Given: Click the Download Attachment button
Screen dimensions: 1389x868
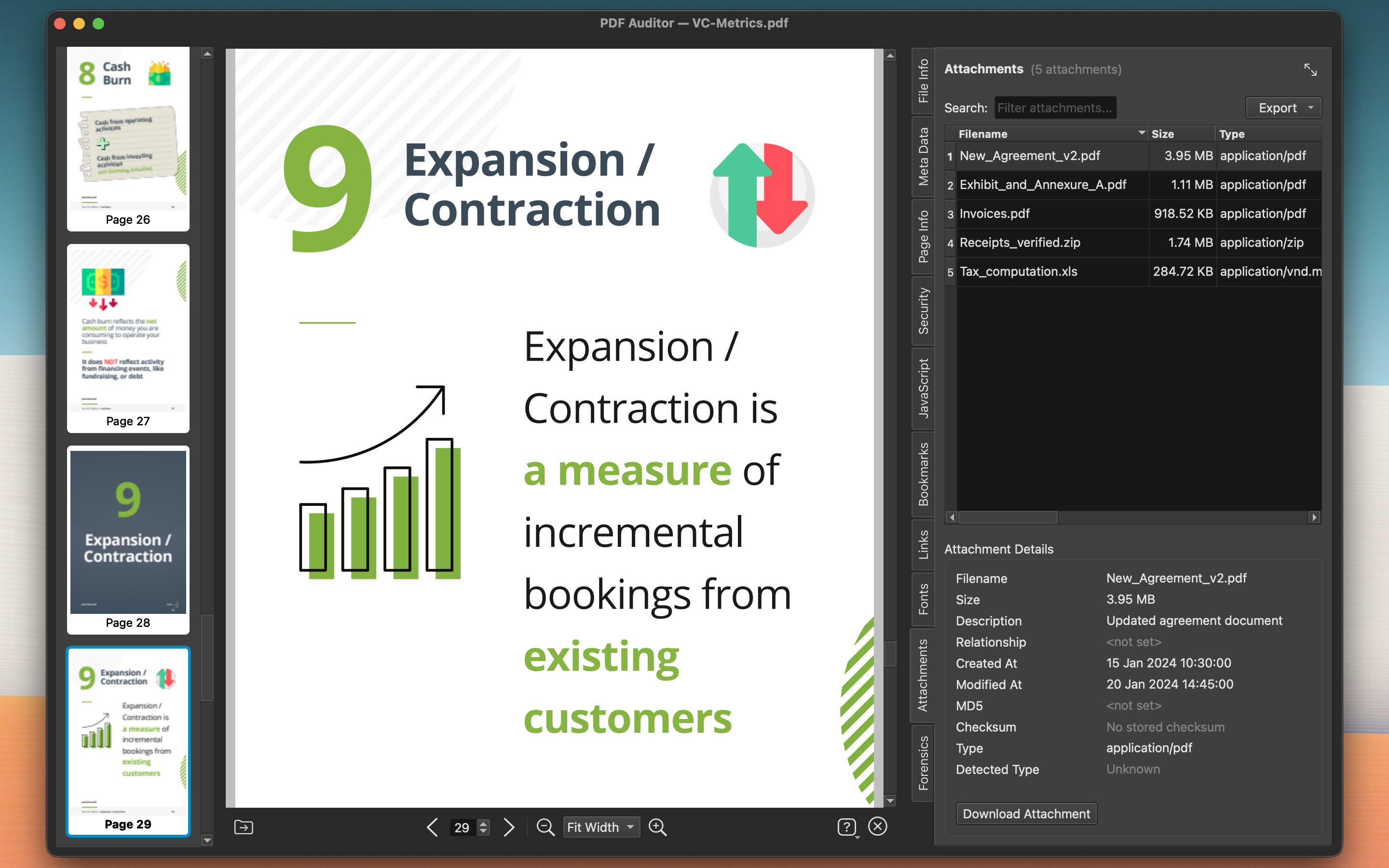Looking at the screenshot, I should (1026, 814).
